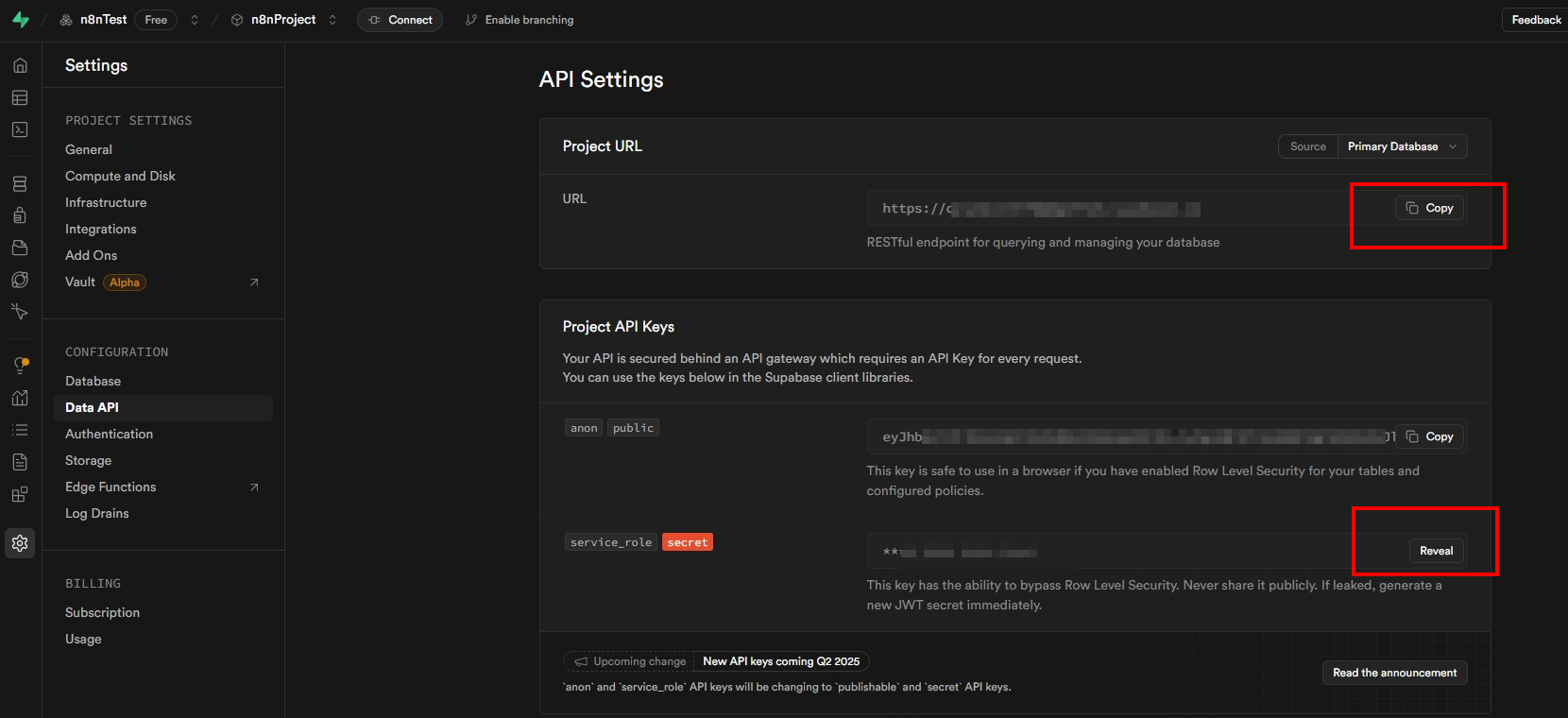Open the Database icon in sidebar
Image resolution: width=1568 pixels, height=718 pixels.
click(x=20, y=183)
